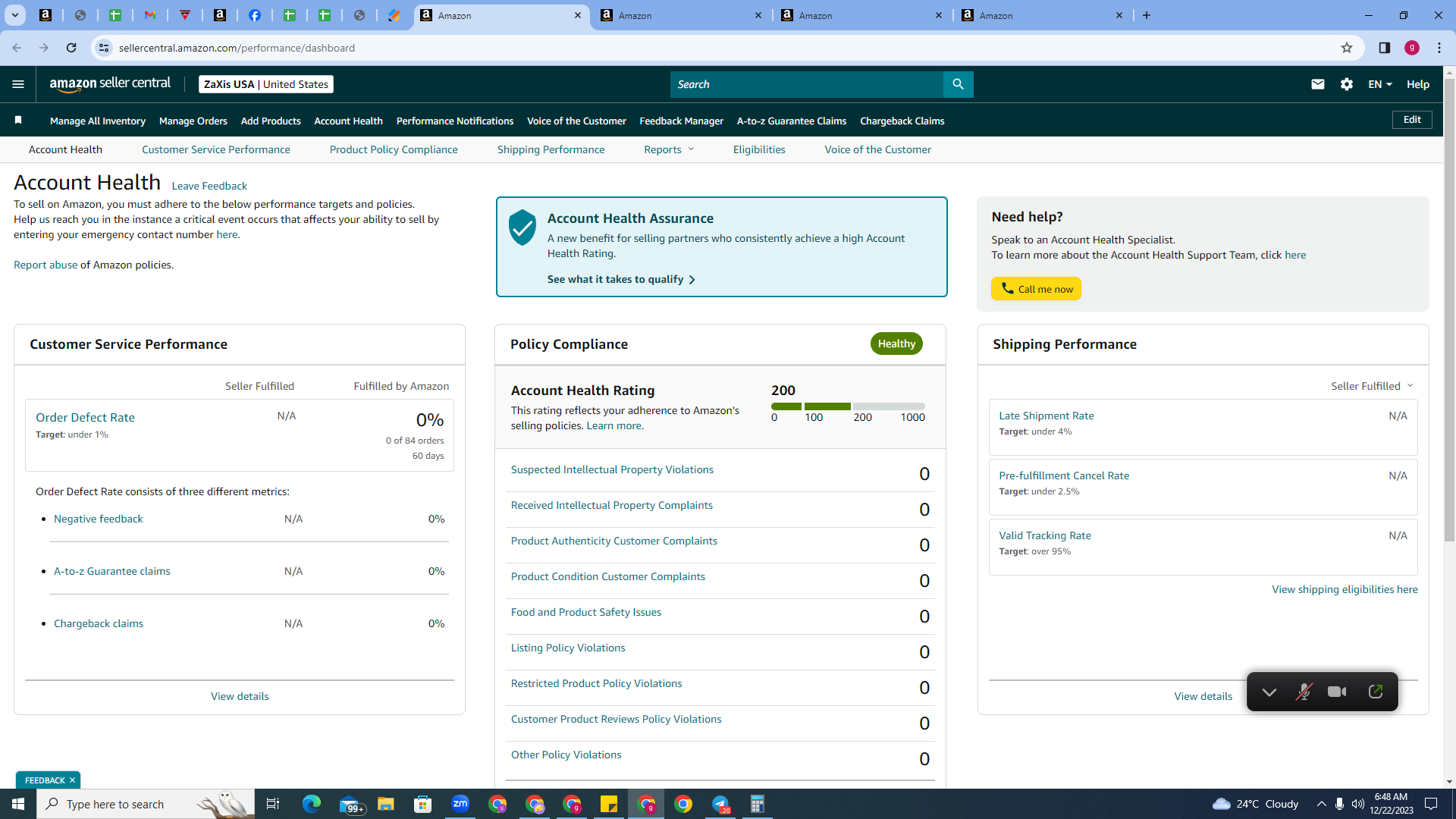Open the Order Defect Rate link
Image resolution: width=1456 pixels, height=819 pixels.
pos(86,417)
